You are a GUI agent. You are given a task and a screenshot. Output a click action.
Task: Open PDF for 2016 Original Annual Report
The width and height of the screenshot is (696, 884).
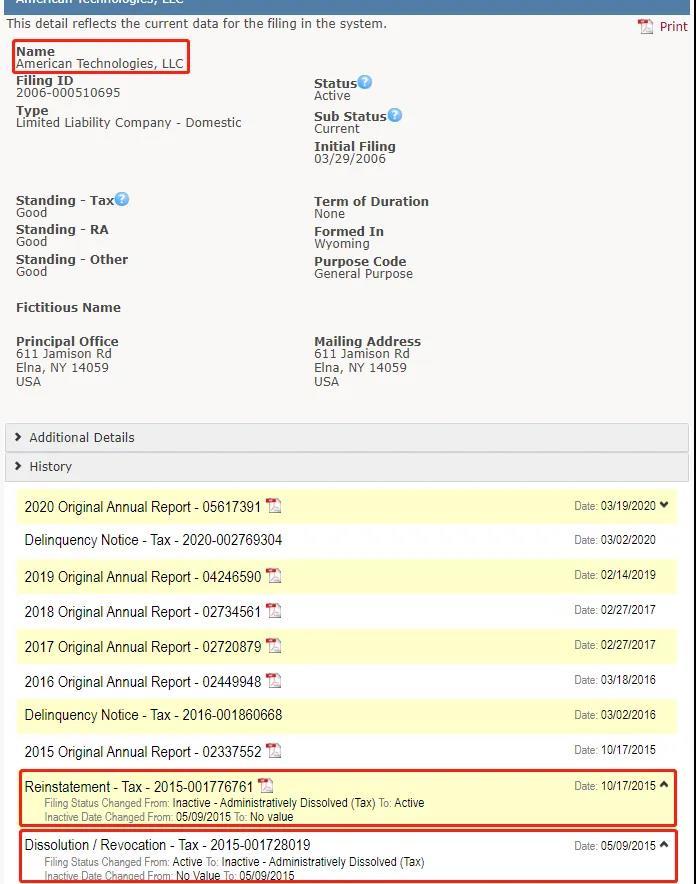coord(273,680)
